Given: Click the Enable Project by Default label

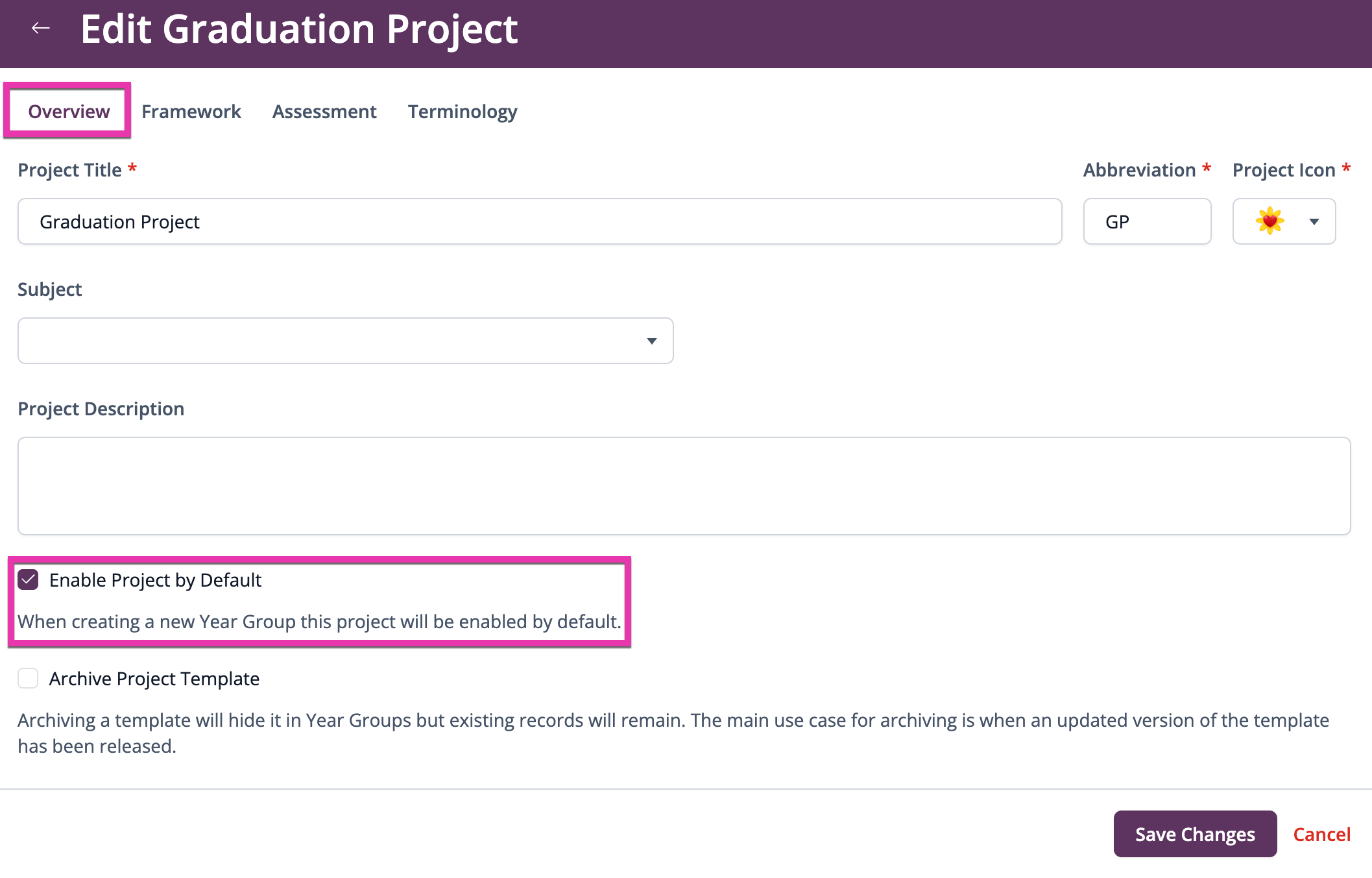Looking at the screenshot, I should click(x=155, y=580).
